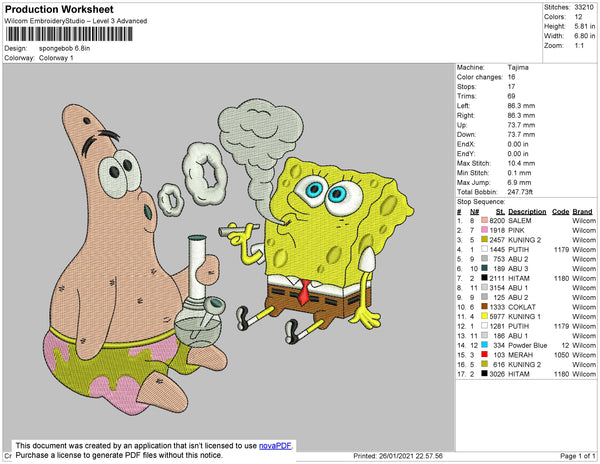Click the ABU 1 swatch with 3154 stitches
The width and height of the screenshot is (600, 464).
[484, 288]
